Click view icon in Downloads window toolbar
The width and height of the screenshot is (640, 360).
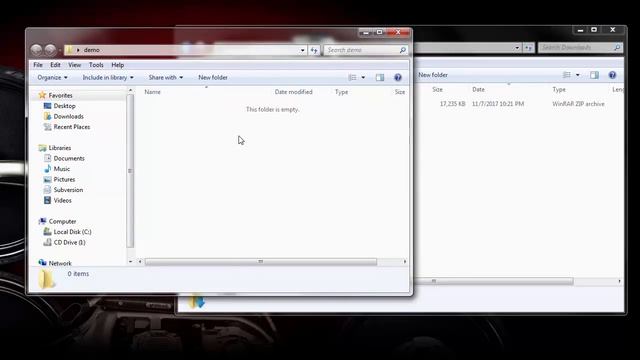[x=567, y=75]
